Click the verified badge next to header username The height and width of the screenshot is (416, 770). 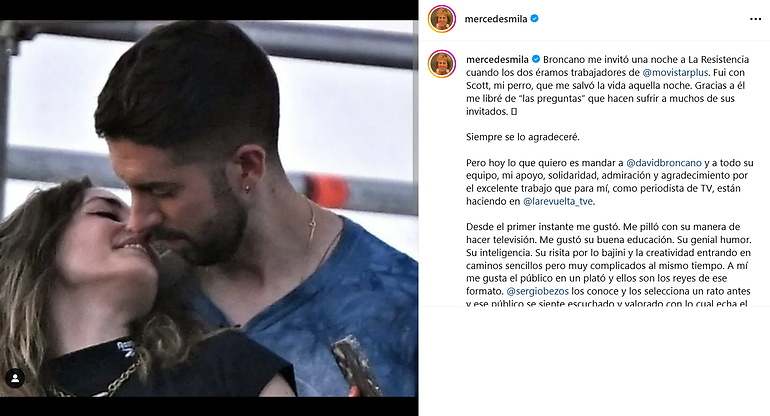point(535,19)
